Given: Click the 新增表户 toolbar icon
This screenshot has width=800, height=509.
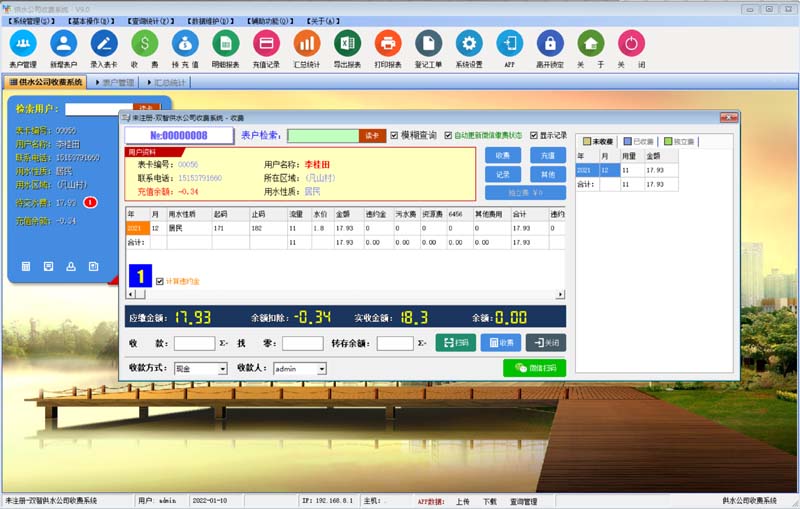Looking at the screenshot, I should (64, 44).
